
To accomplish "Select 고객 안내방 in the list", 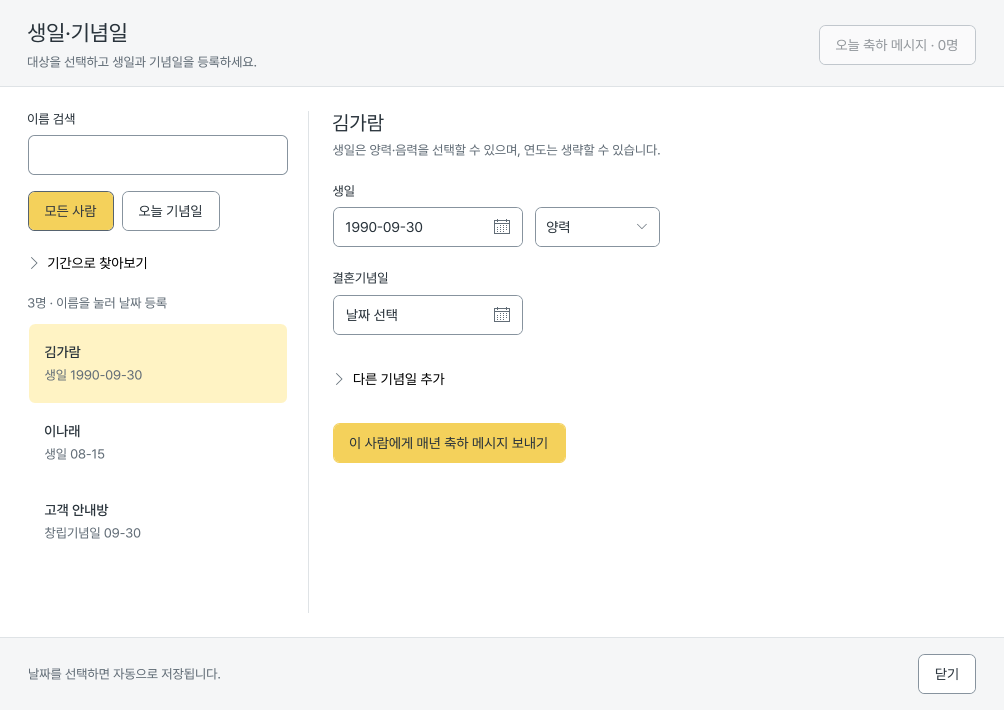I will pos(158,521).
